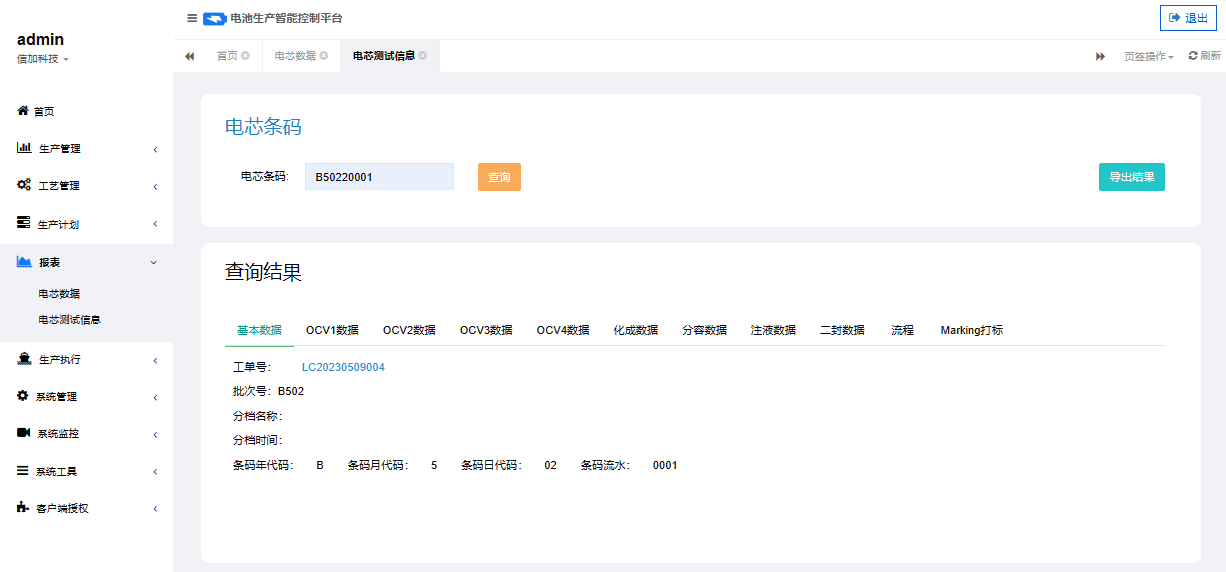Screen dimensions: 1226x572
Task: Open work order link LC20230509004
Action: pyautogui.click(x=343, y=367)
